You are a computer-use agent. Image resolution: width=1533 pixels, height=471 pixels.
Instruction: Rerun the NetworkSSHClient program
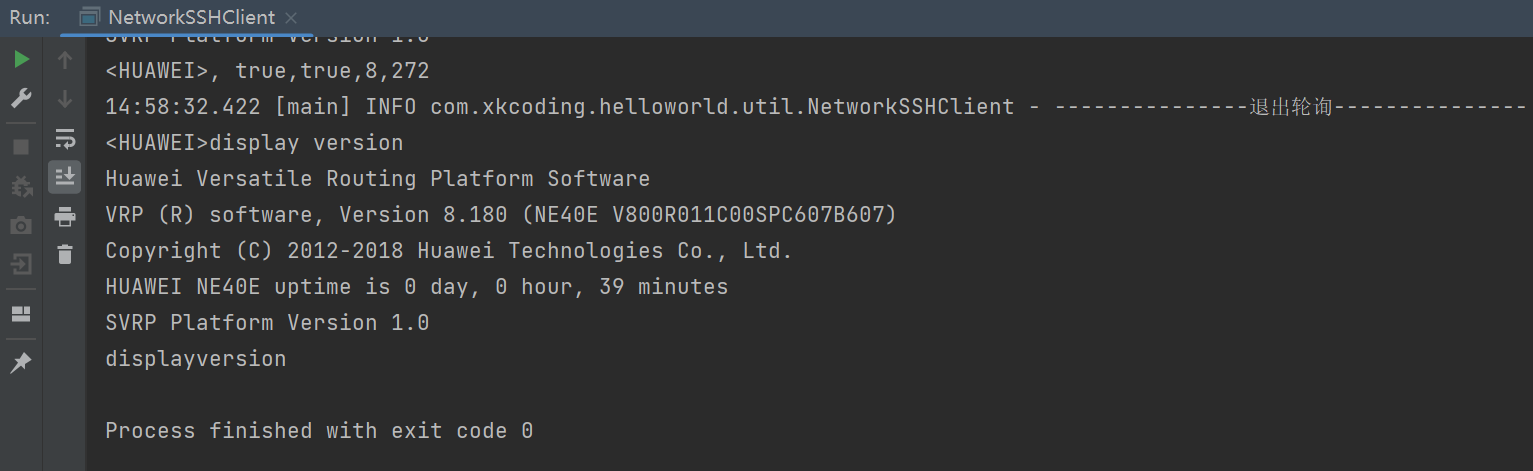pos(21,60)
